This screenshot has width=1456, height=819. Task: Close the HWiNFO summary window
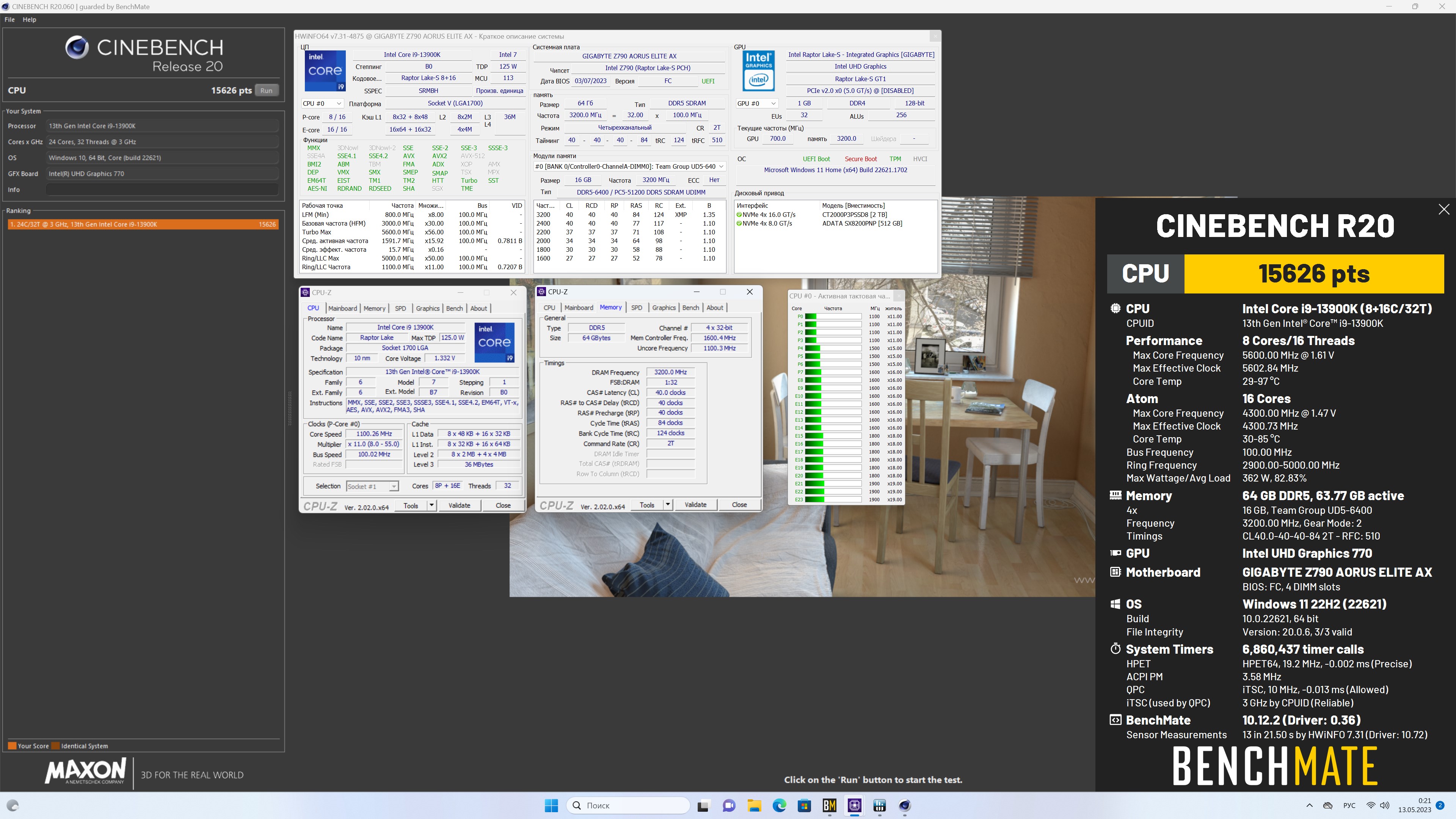pos(935,36)
